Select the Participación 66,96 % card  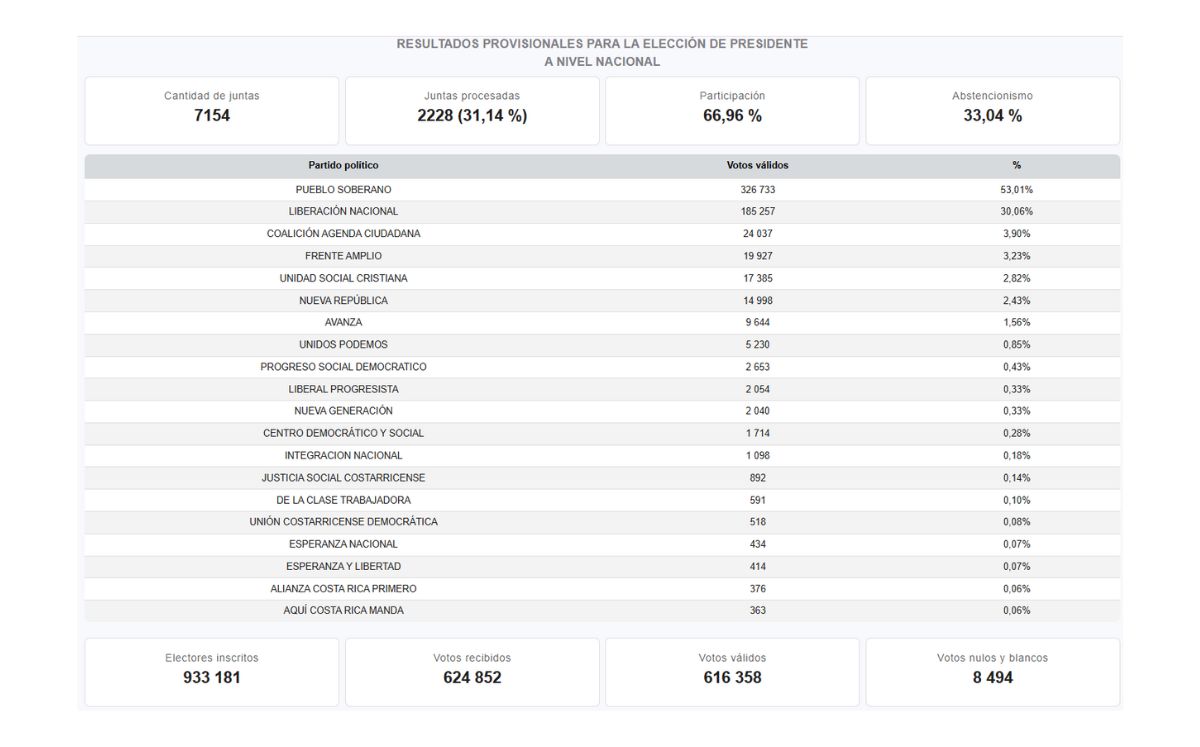pos(733,110)
